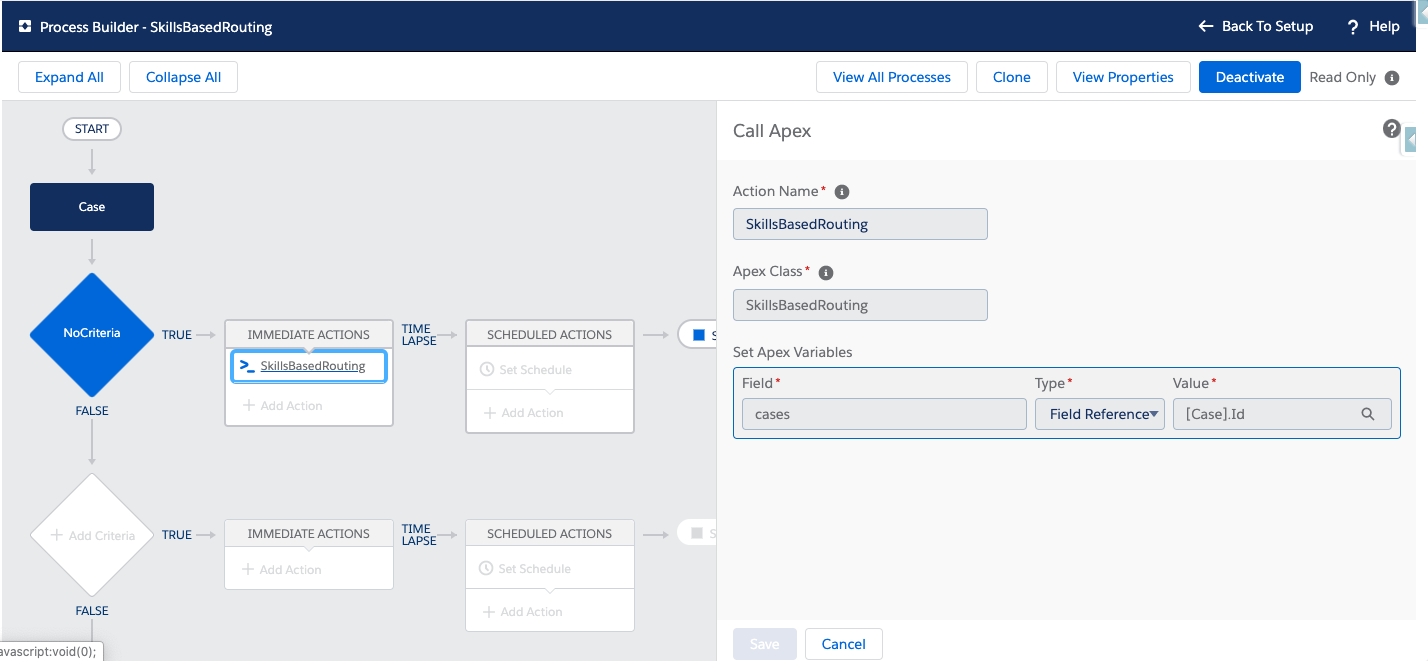Open View All Processes
Viewport: 1428px width, 661px height.
[x=891, y=77]
